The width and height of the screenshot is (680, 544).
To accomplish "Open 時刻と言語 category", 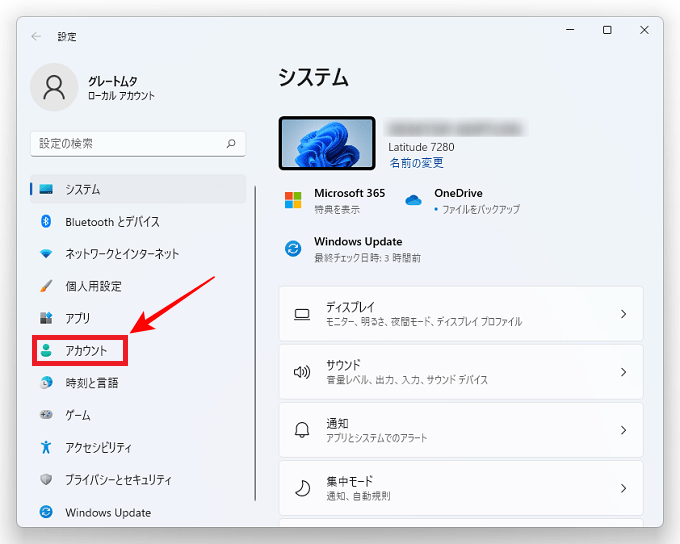I will [138, 383].
